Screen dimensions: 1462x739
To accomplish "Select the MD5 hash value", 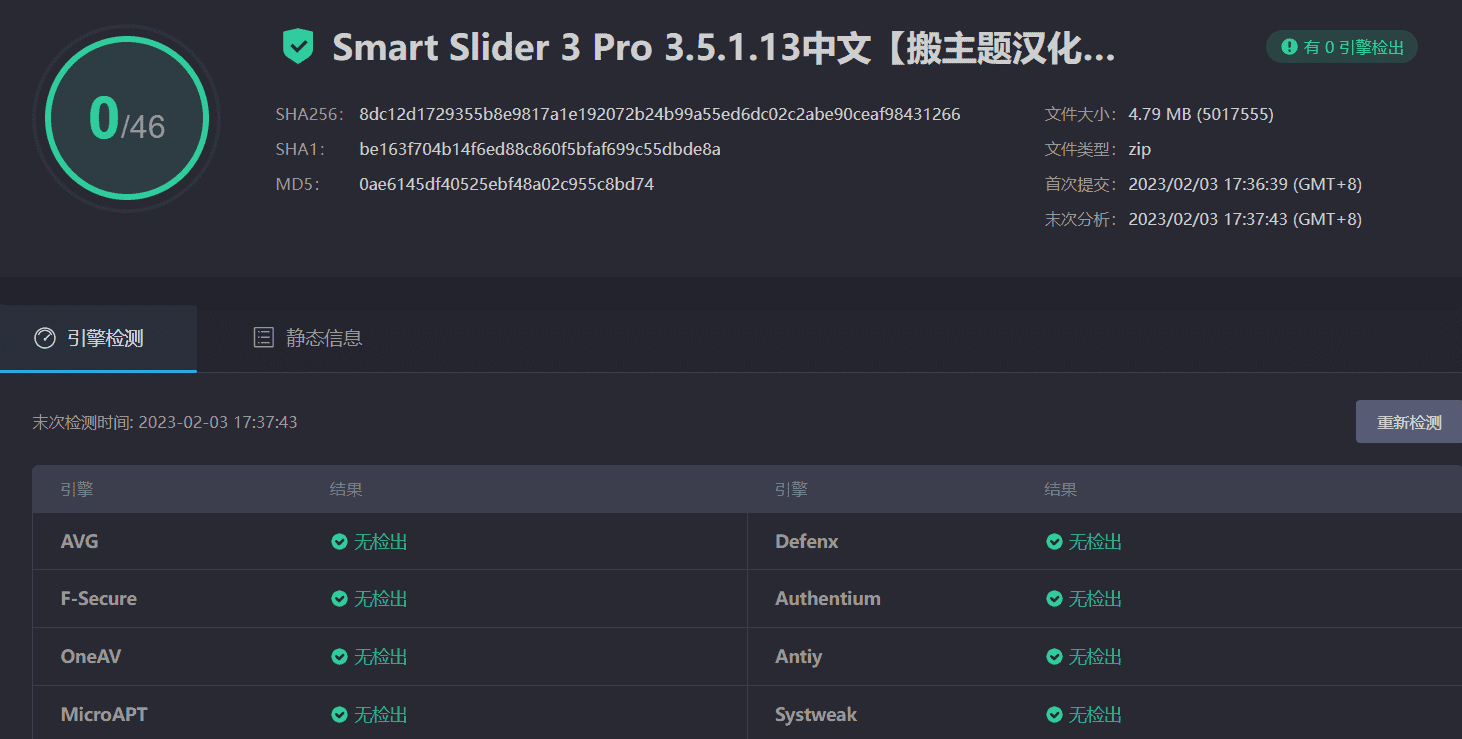I will 507,185.
